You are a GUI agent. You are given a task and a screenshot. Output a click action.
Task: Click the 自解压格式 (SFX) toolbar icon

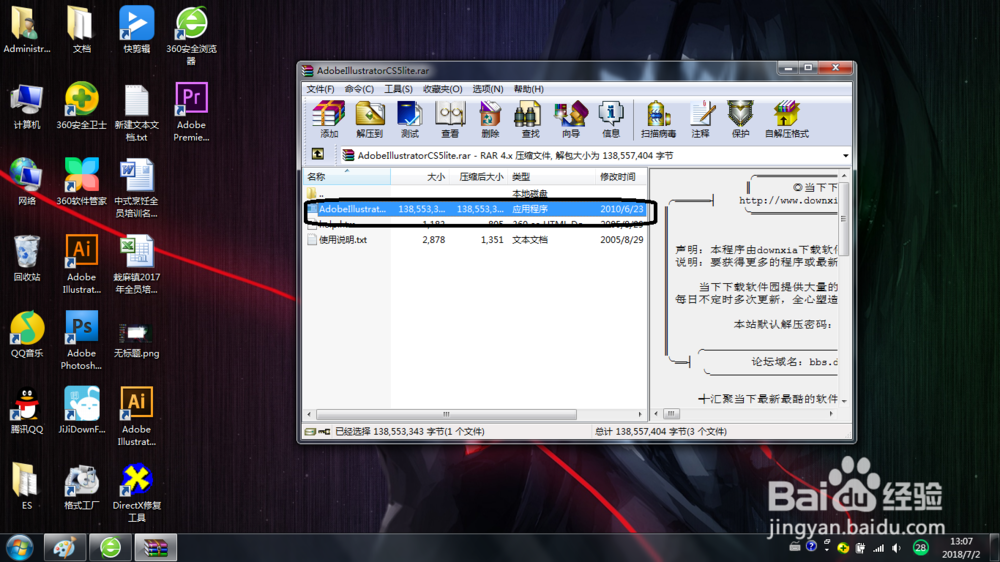click(786, 119)
